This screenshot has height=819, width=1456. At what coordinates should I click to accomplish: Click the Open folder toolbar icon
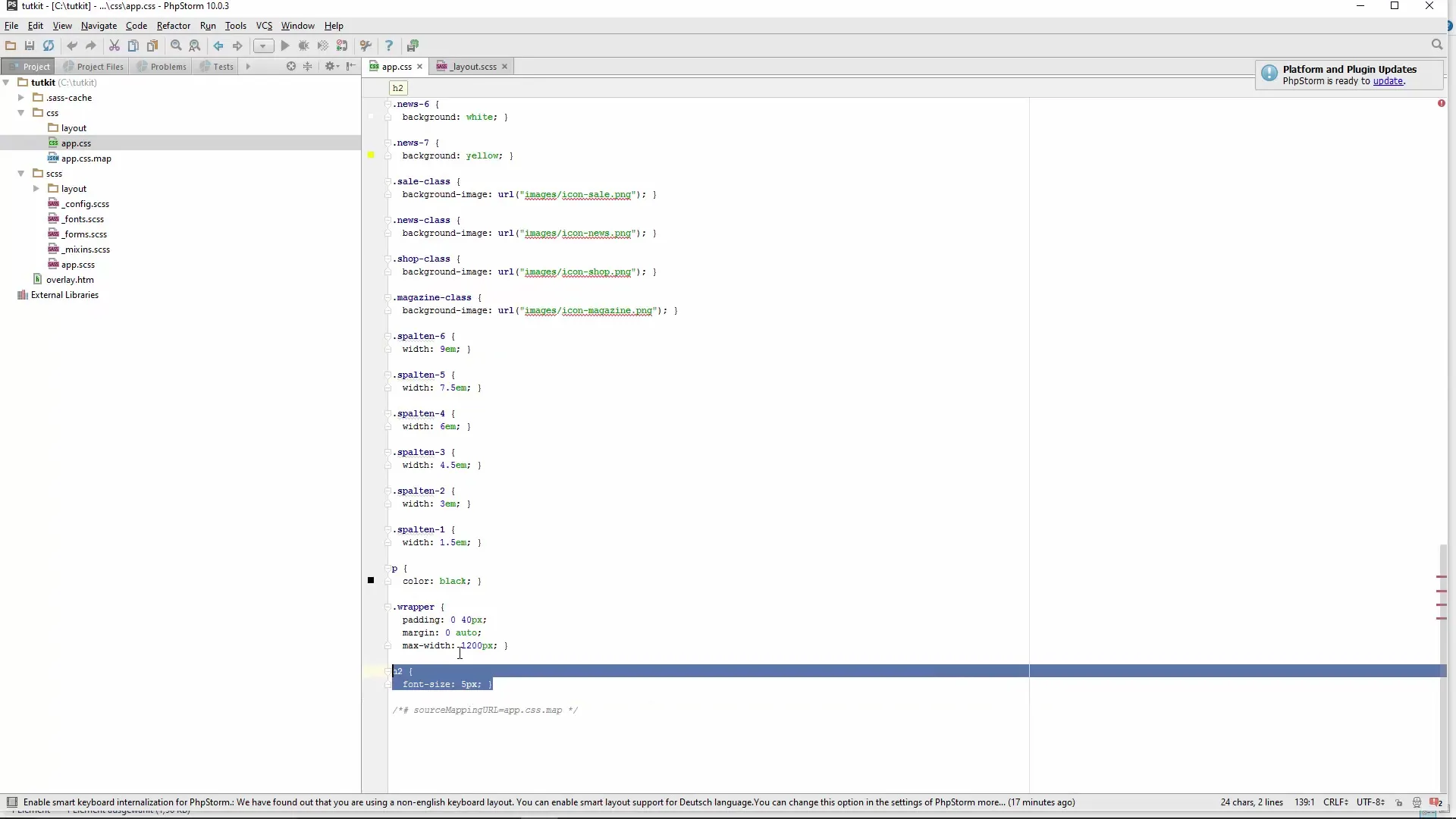point(11,45)
